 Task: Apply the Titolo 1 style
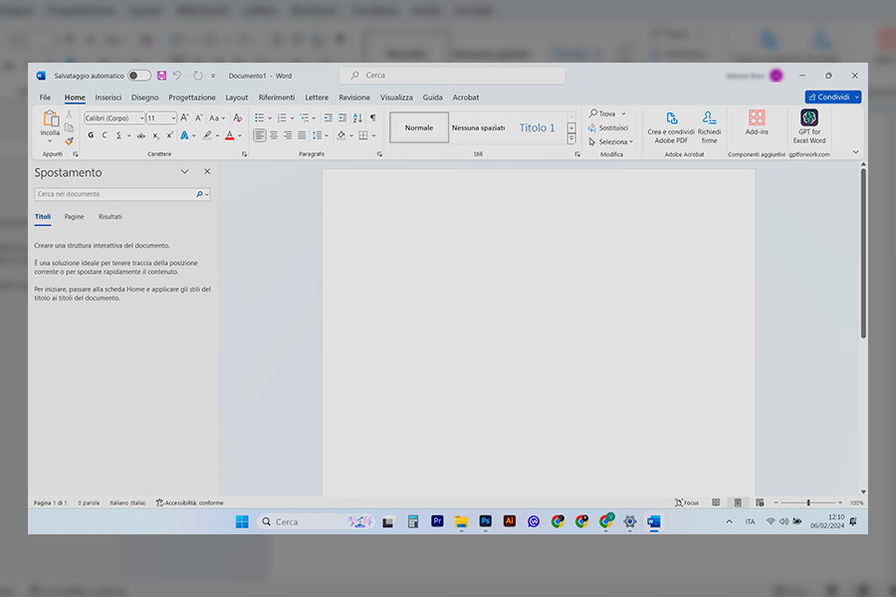click(537, 128)
